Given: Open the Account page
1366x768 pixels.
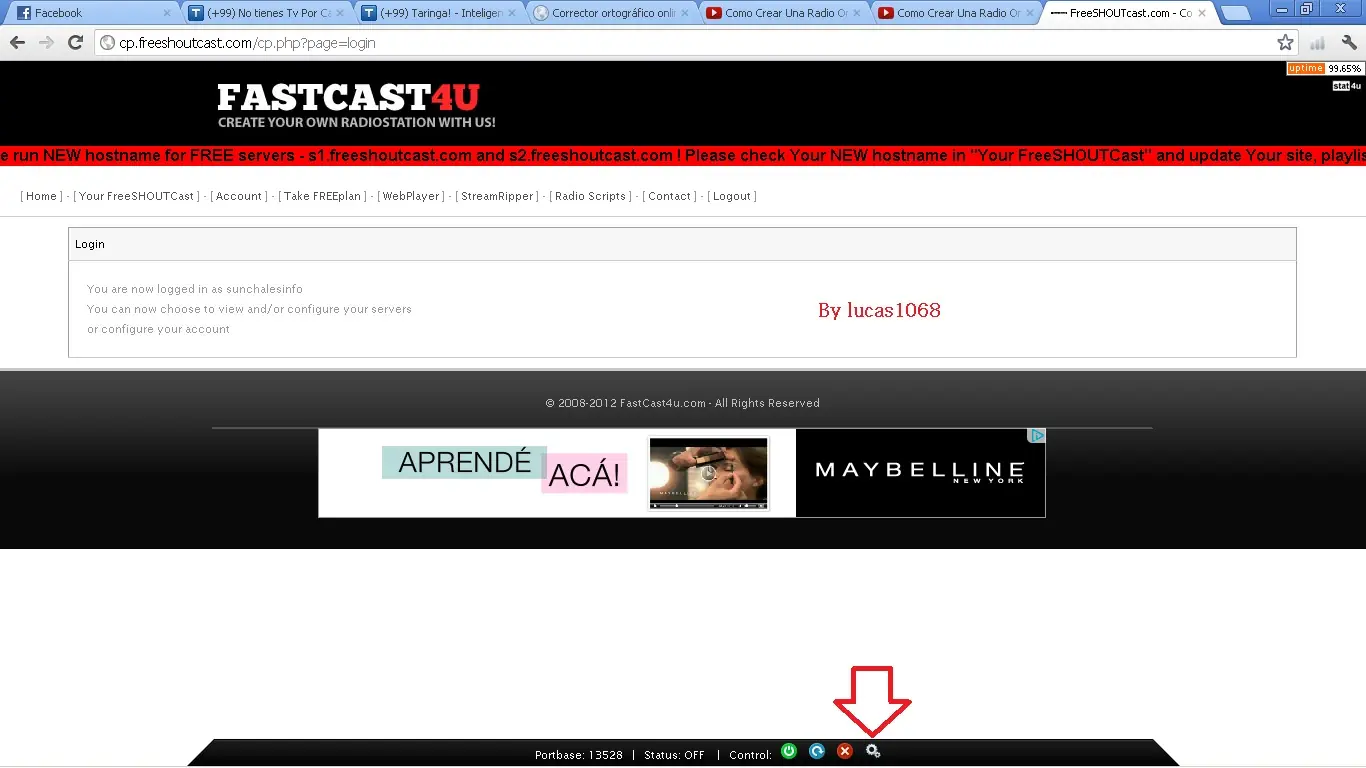Looking at the screenshot, I should 239,196.
